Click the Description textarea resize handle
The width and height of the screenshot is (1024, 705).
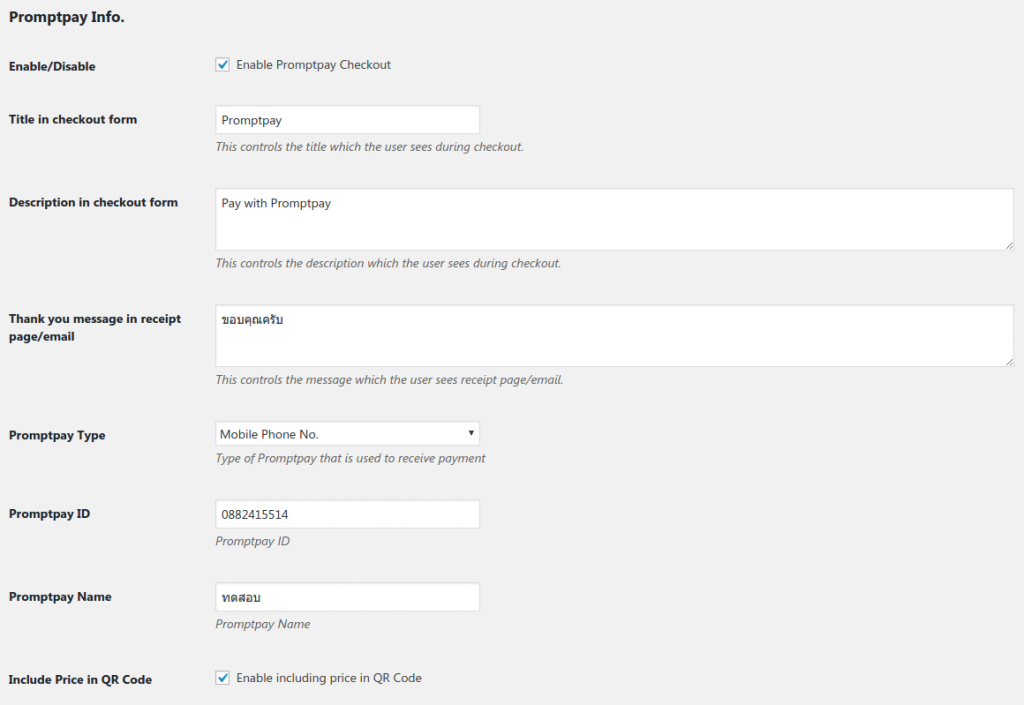(1009, 245)
